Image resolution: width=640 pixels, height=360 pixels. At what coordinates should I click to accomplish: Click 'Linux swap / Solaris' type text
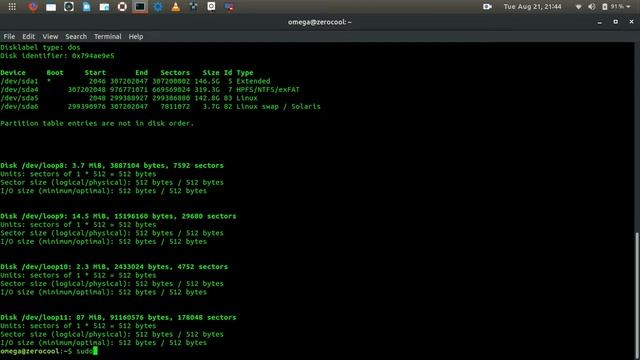278,107
